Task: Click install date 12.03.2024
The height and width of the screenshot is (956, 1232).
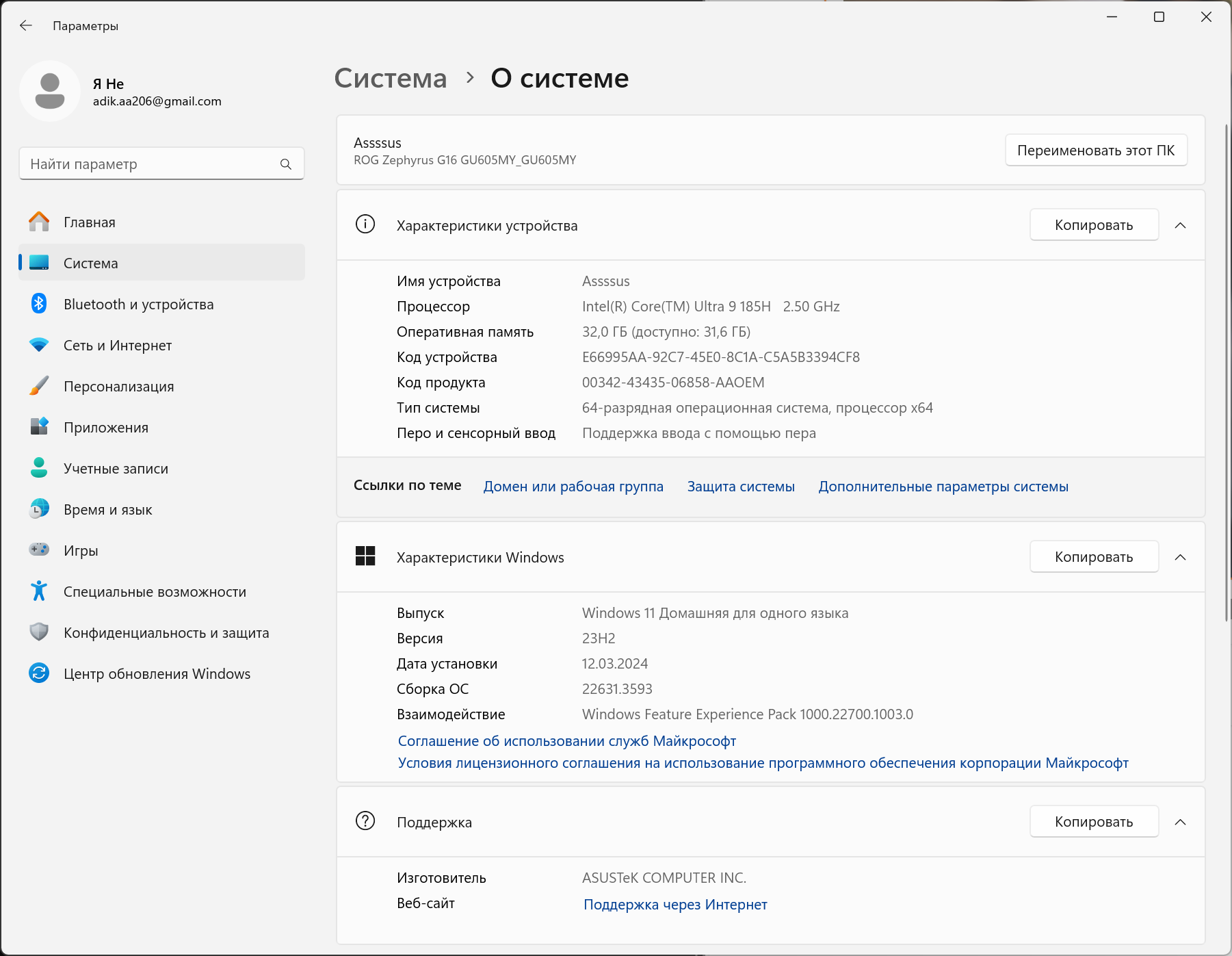Action: tap(615, 664)
